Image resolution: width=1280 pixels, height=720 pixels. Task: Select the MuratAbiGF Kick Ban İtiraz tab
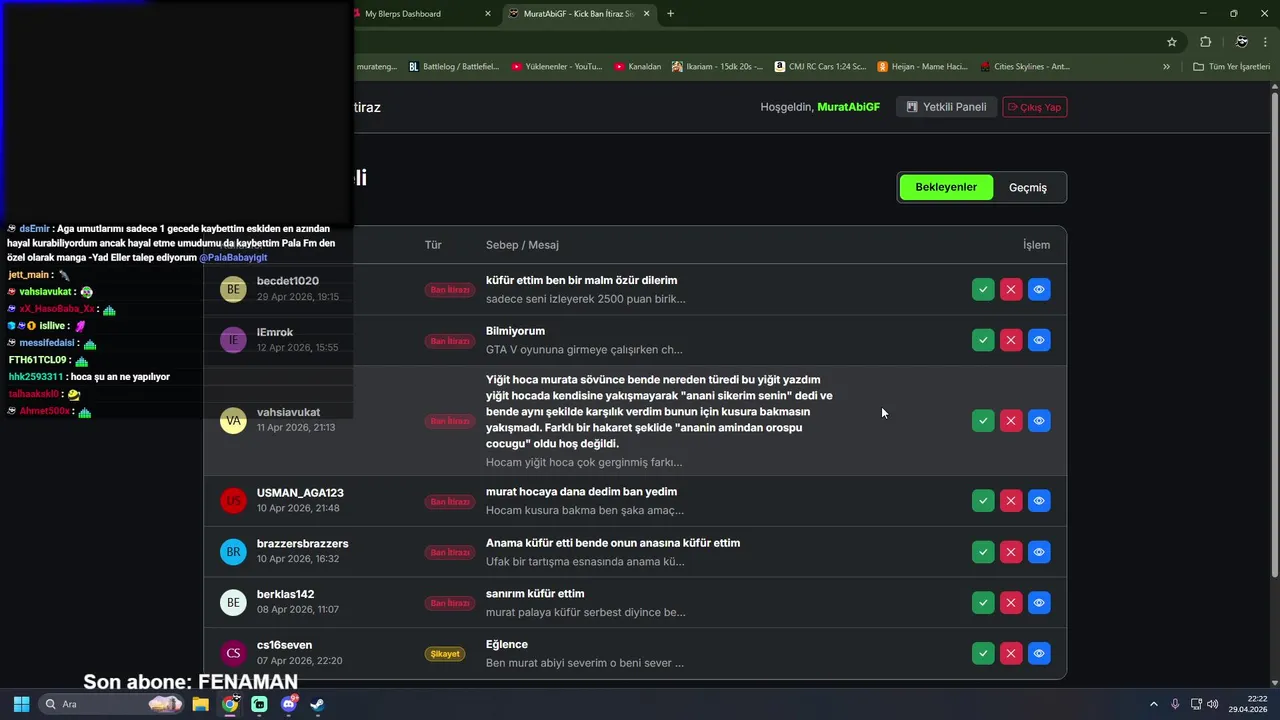click(578, 14)
